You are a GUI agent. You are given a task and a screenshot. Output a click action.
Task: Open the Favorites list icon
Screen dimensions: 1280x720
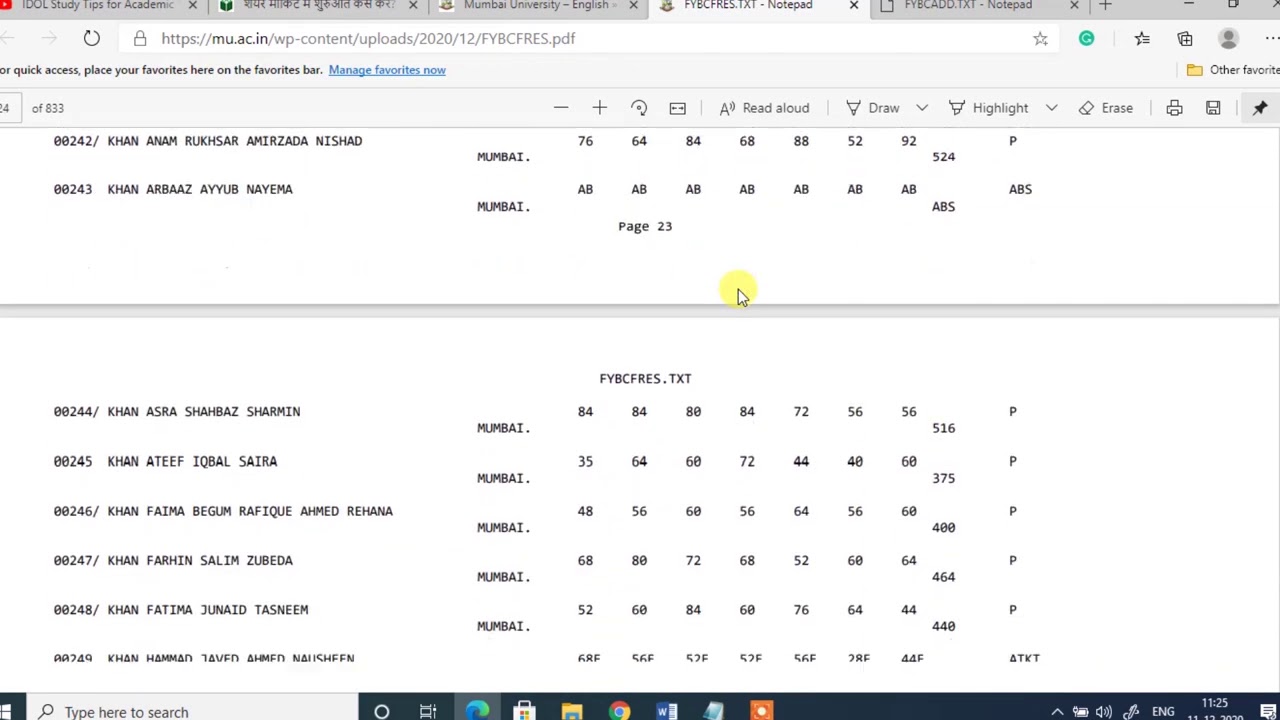click(x=1142, y=38)
